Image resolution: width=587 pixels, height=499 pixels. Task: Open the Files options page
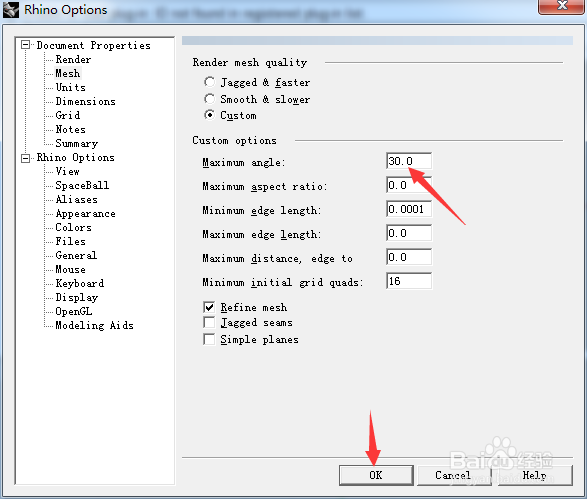pyautogui.click(x=70, y=241)
